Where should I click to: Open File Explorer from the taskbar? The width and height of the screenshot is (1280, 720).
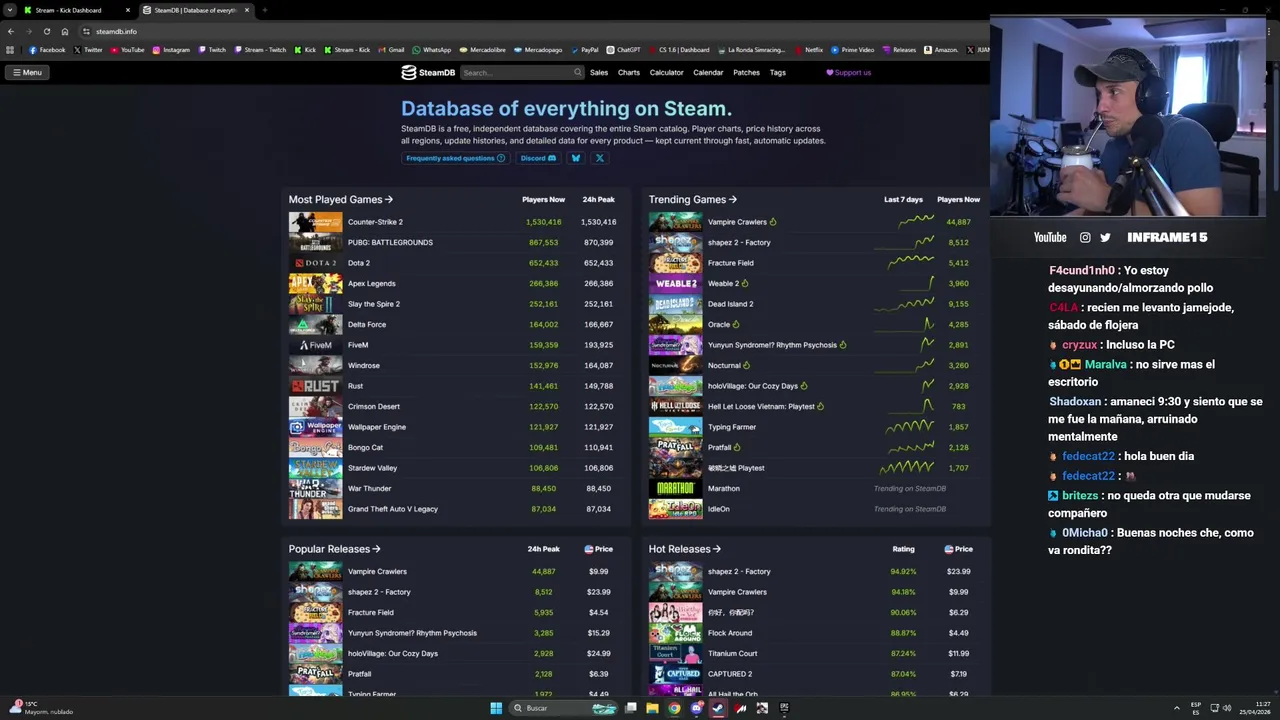click(x=652, y=708)
